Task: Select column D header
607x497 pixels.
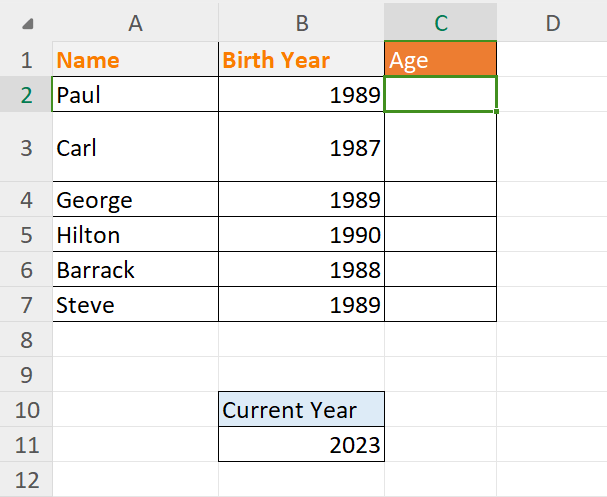Action: click(x=552, y=23)
